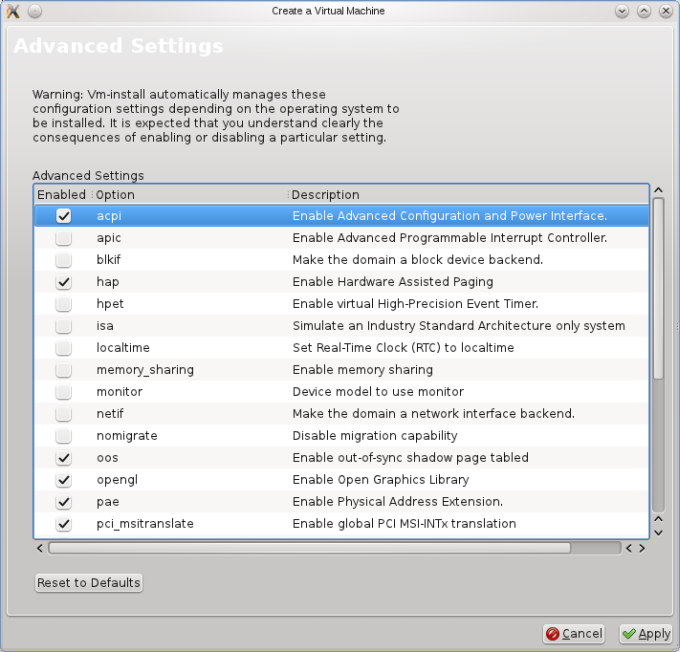This screenshot has width=680, height=652.
Task: Select the 'opengl' option name
Action: (x=117, y=480)
